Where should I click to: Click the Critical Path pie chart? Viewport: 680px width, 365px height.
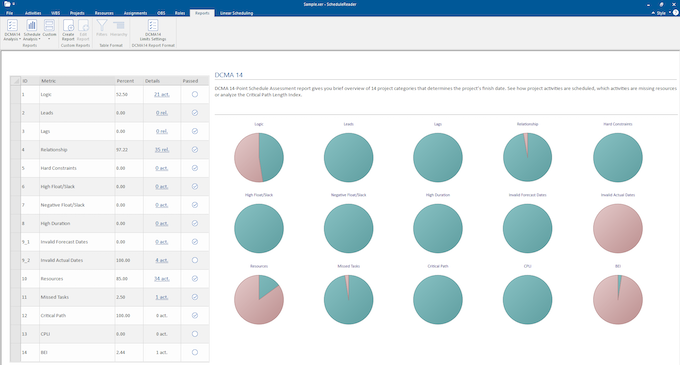click(x=438, y=300)
